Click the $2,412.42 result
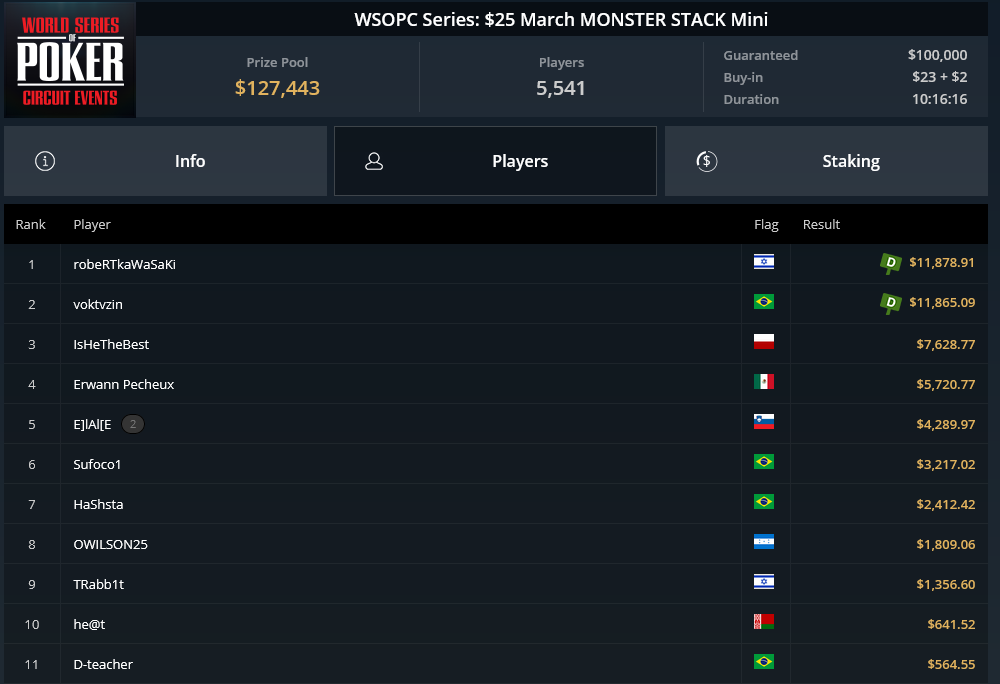Viewport: 1000px width, 684px height. coord(946,504)
